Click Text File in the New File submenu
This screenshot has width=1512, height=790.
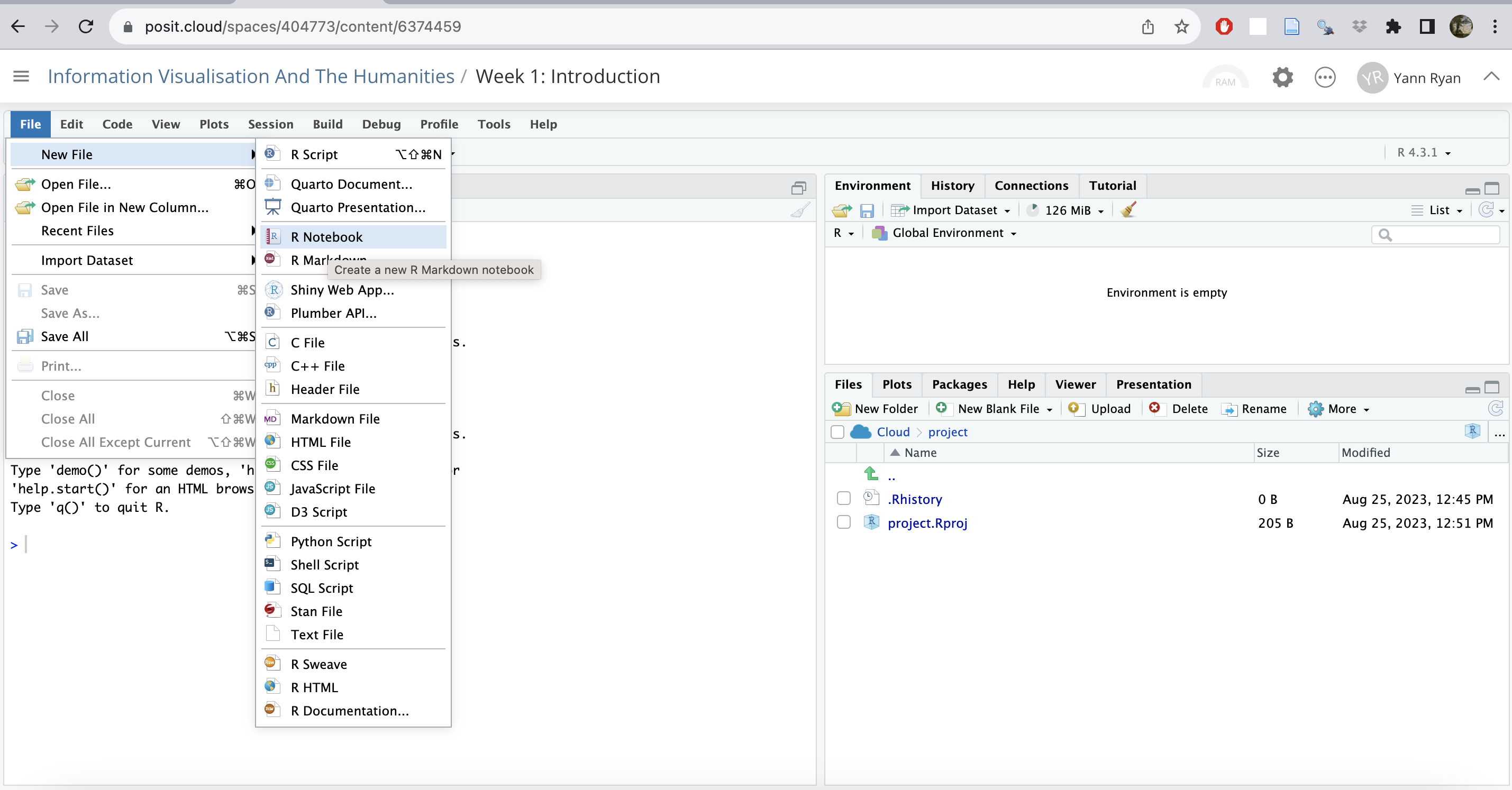(353, 634)
